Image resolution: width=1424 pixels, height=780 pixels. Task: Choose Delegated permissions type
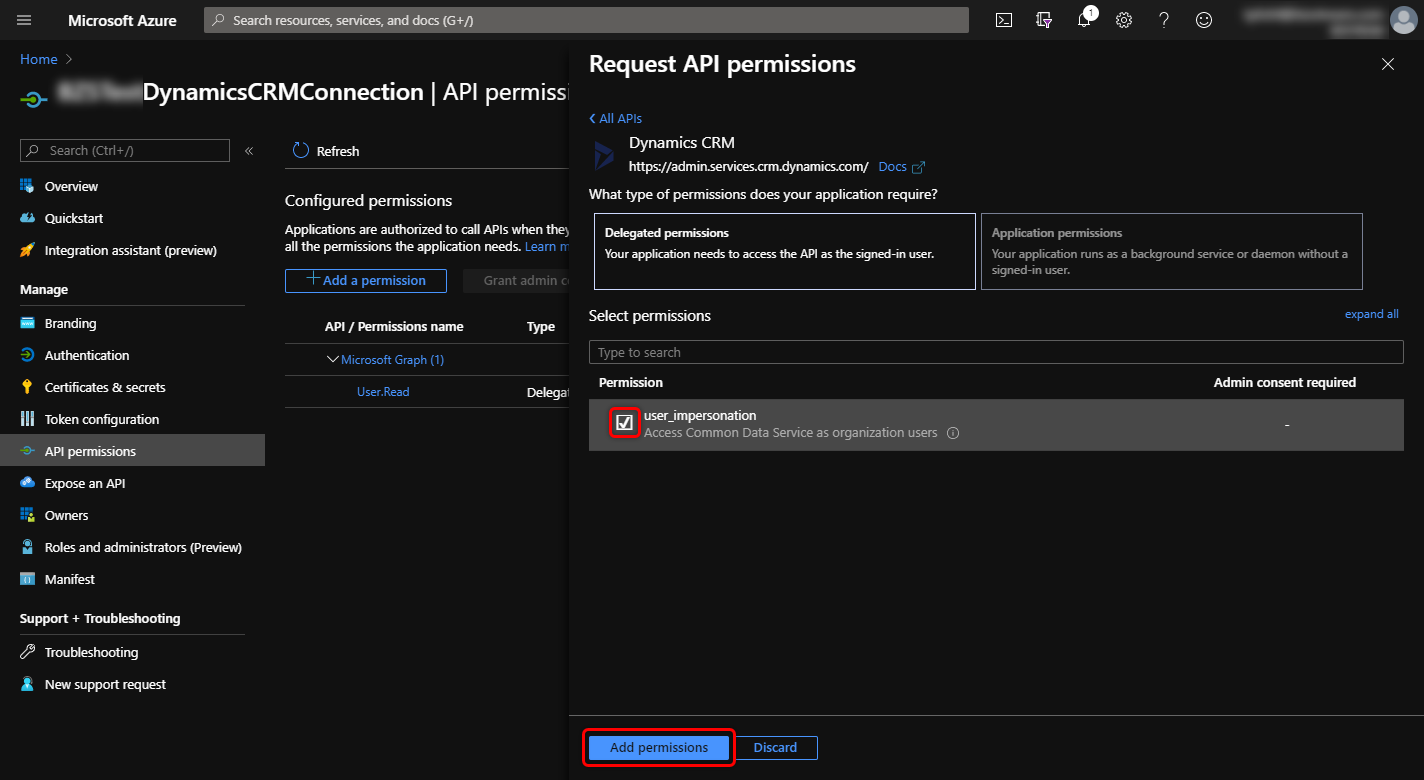click(785, 251)
